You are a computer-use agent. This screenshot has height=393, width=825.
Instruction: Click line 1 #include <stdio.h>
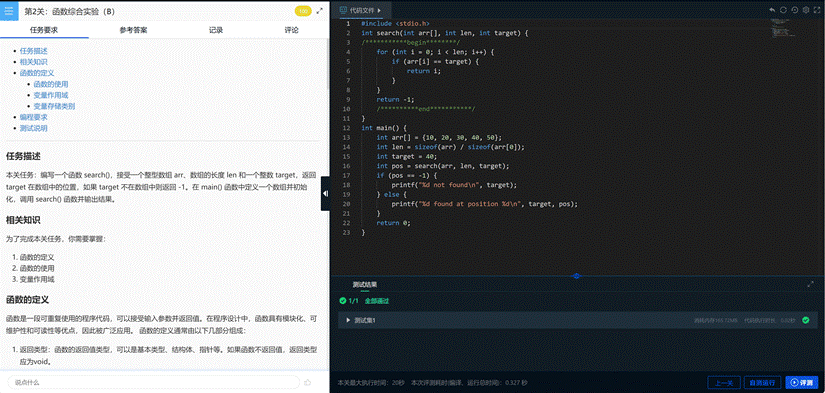(x=395, y=24)
